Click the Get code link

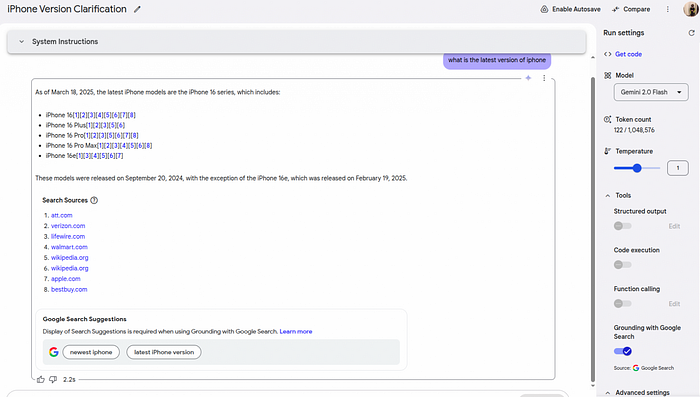pyautogui.click(x=628, y=54)
